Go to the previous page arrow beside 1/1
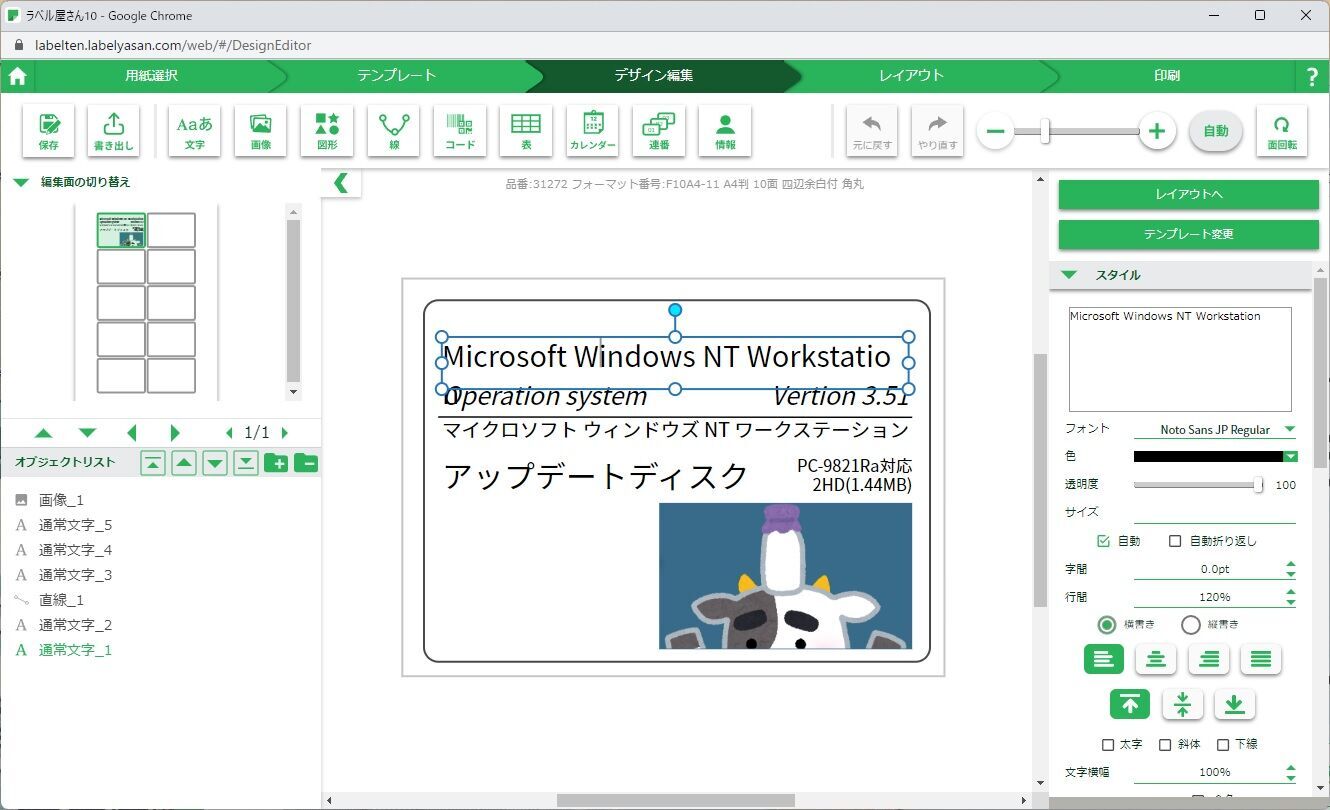 coord(229,433)
